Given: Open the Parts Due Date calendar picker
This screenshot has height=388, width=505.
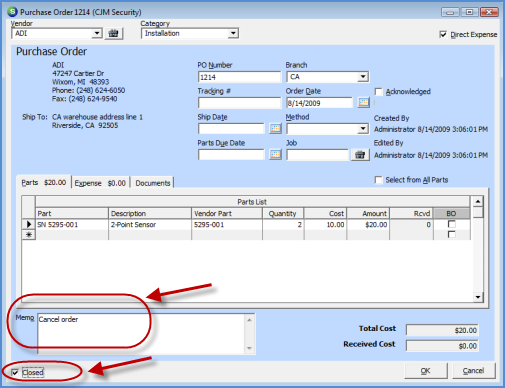Looking at the screenshot, I should coord(275,154).
